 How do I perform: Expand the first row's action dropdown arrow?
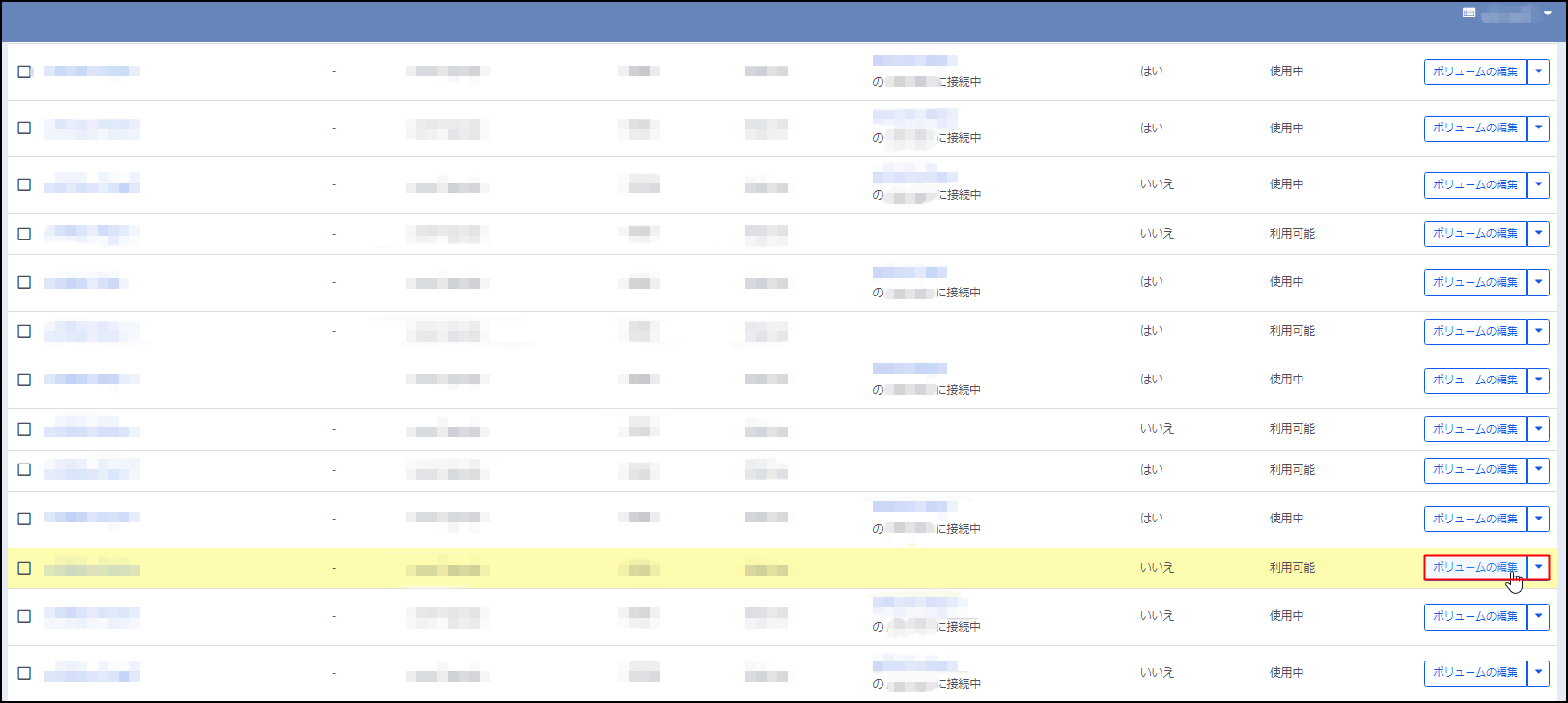[x=1539, y=71]
